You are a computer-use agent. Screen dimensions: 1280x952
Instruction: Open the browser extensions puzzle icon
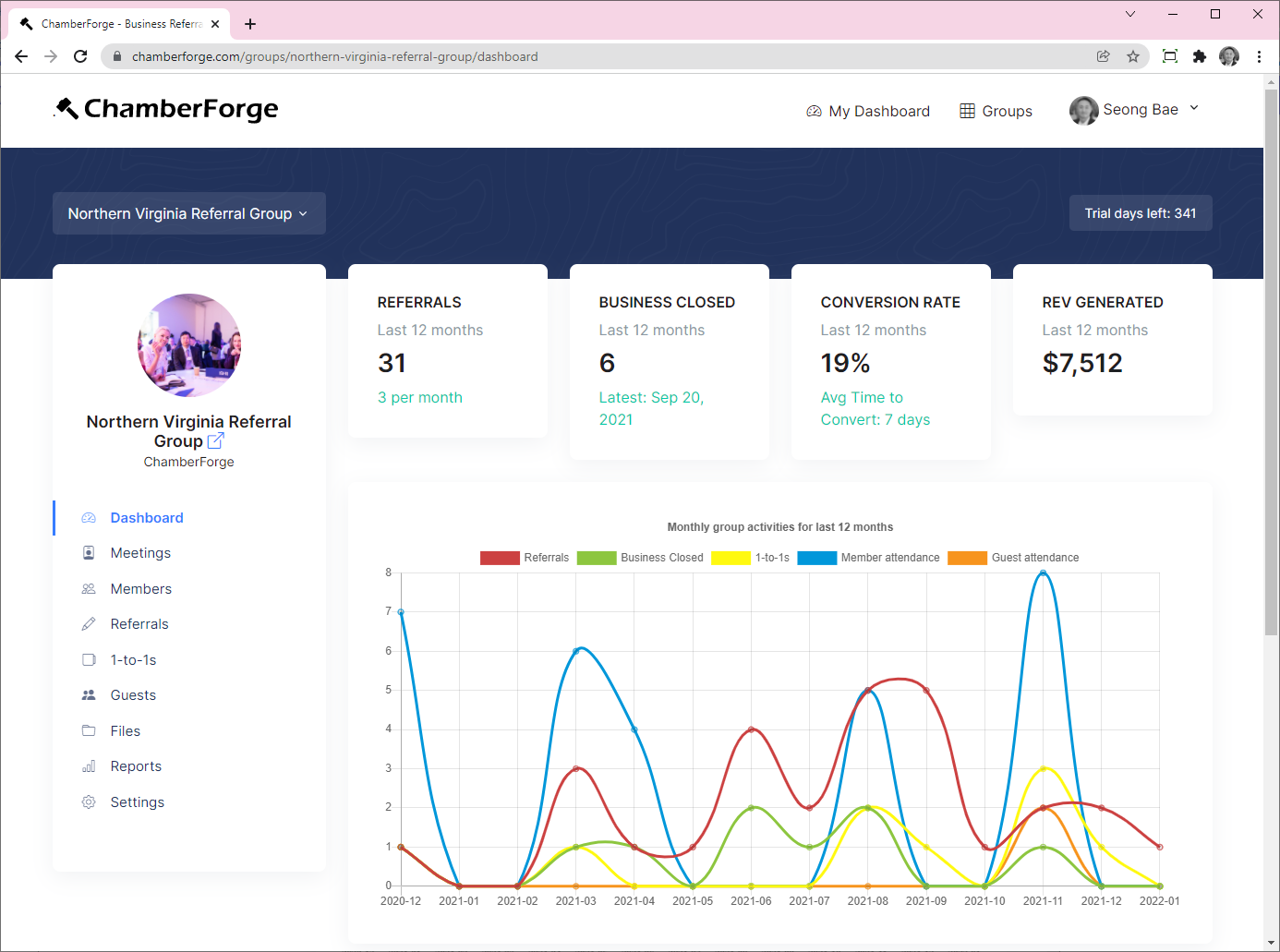(x=1199, y=56)
